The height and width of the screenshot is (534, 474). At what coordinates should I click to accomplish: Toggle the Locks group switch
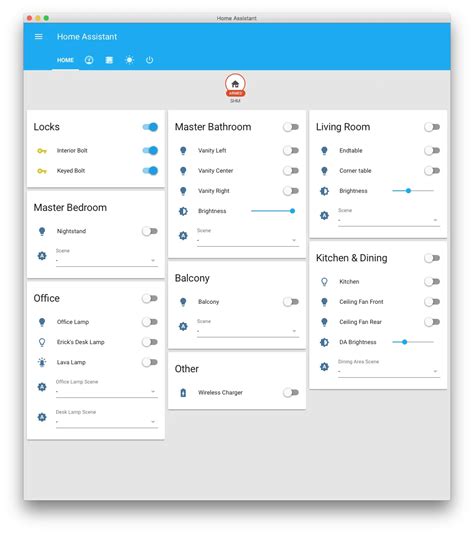[150, 127]
